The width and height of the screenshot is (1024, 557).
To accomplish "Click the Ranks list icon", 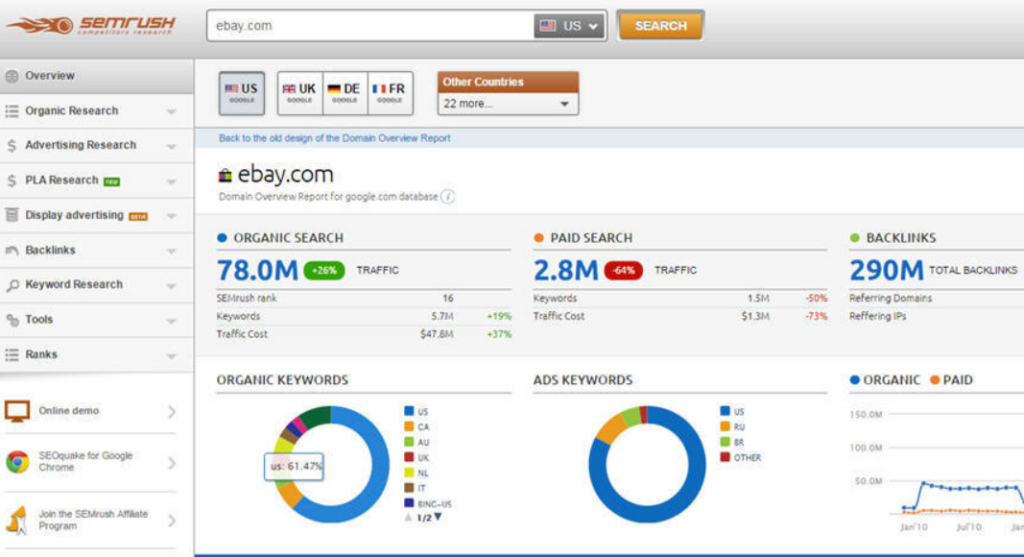I will [x=12, y=355].
